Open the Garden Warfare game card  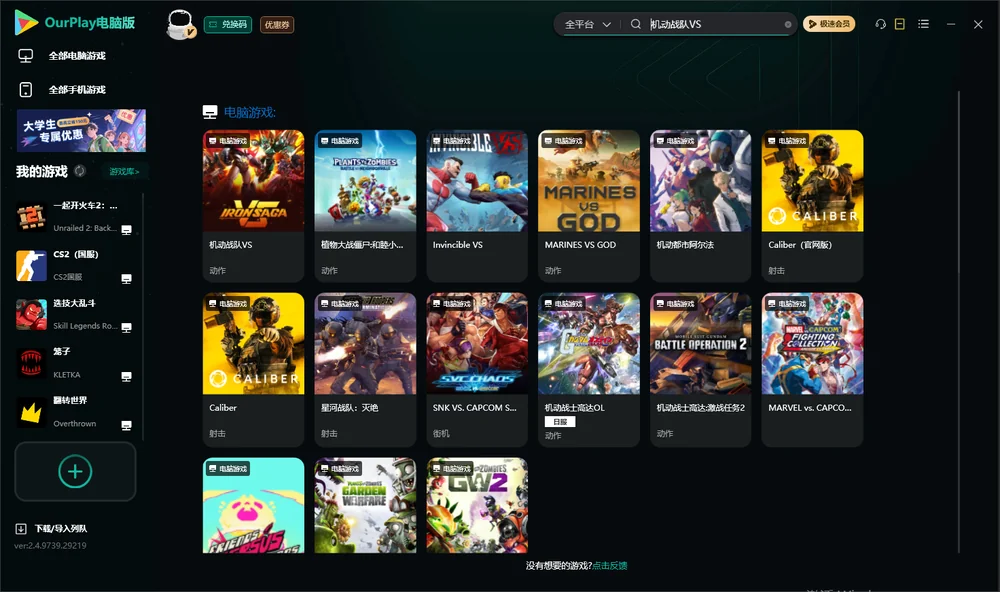tap(365, 505)
